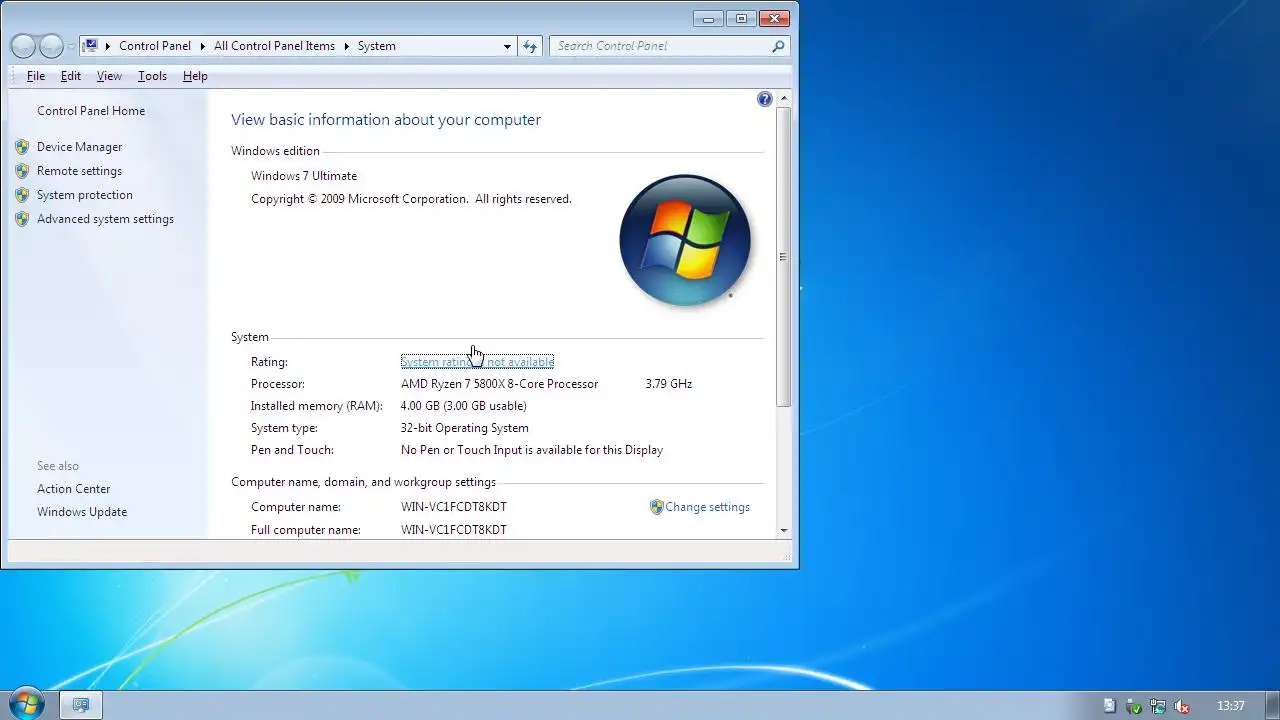The height and width of the screenshot is (720, 1280).
Task: Open the Action Center flag tray icon
Action: click(x=1110, y=706)
